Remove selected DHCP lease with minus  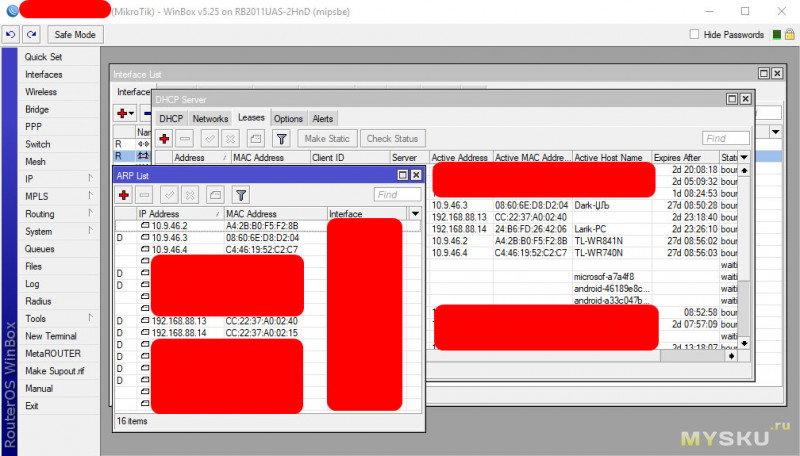coord(185,138)
